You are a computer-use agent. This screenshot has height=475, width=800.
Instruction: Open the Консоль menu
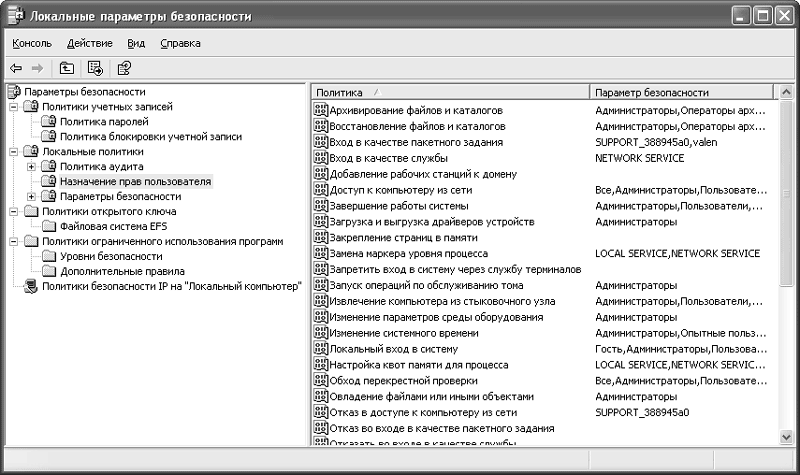point(32,43)
